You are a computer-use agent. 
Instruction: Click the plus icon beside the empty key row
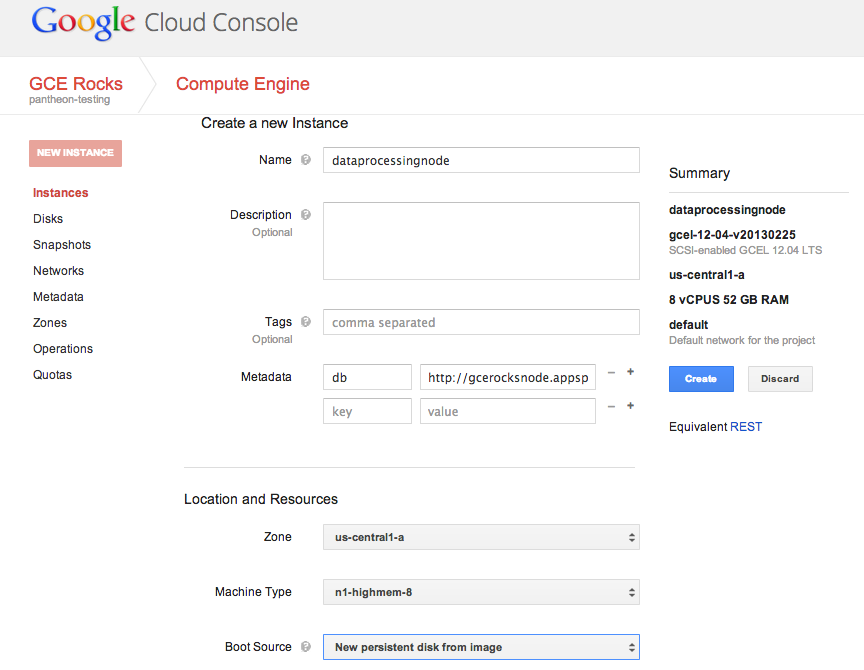point(630,405)
